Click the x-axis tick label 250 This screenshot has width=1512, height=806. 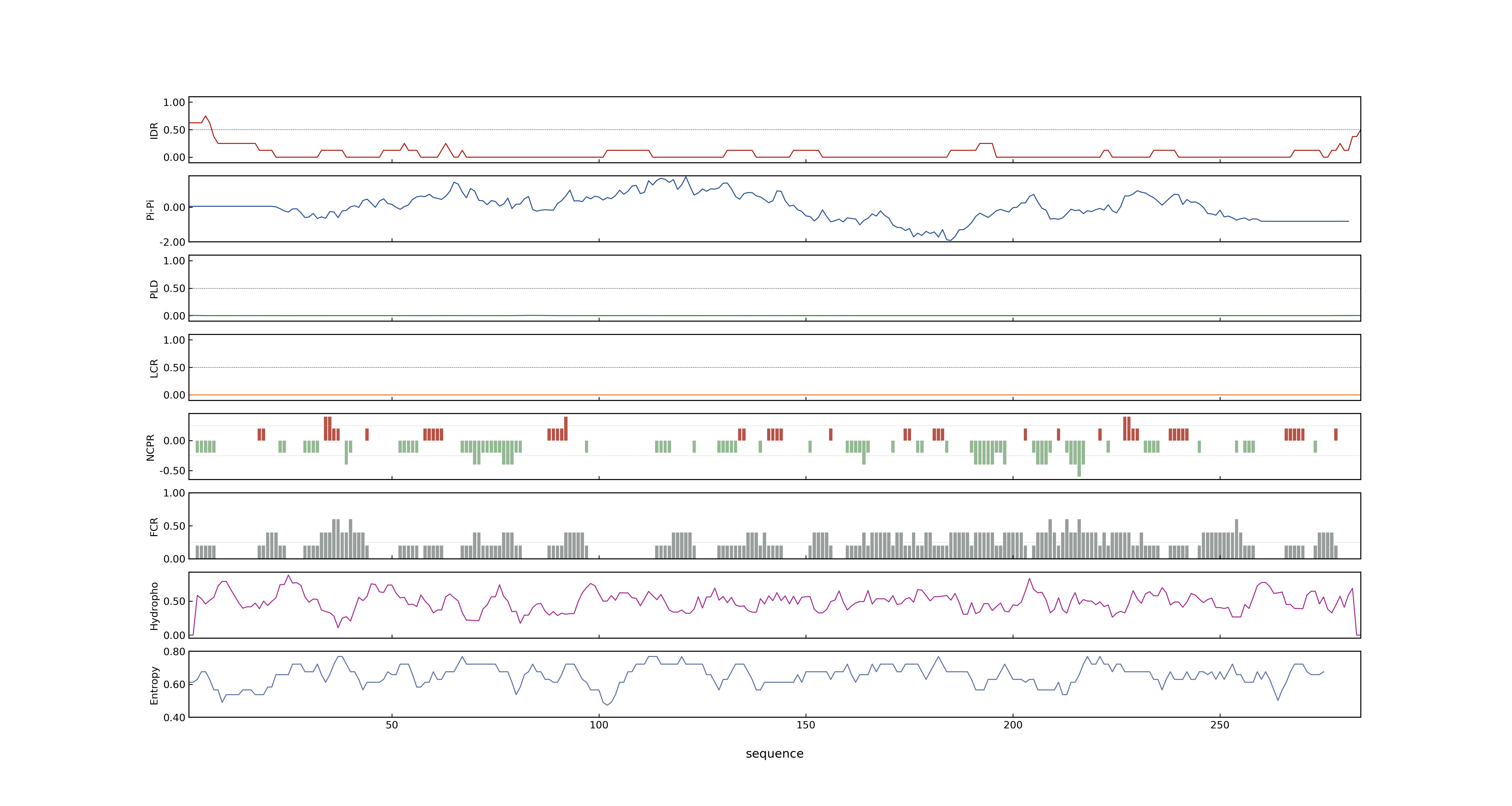tap(1220, 725)
